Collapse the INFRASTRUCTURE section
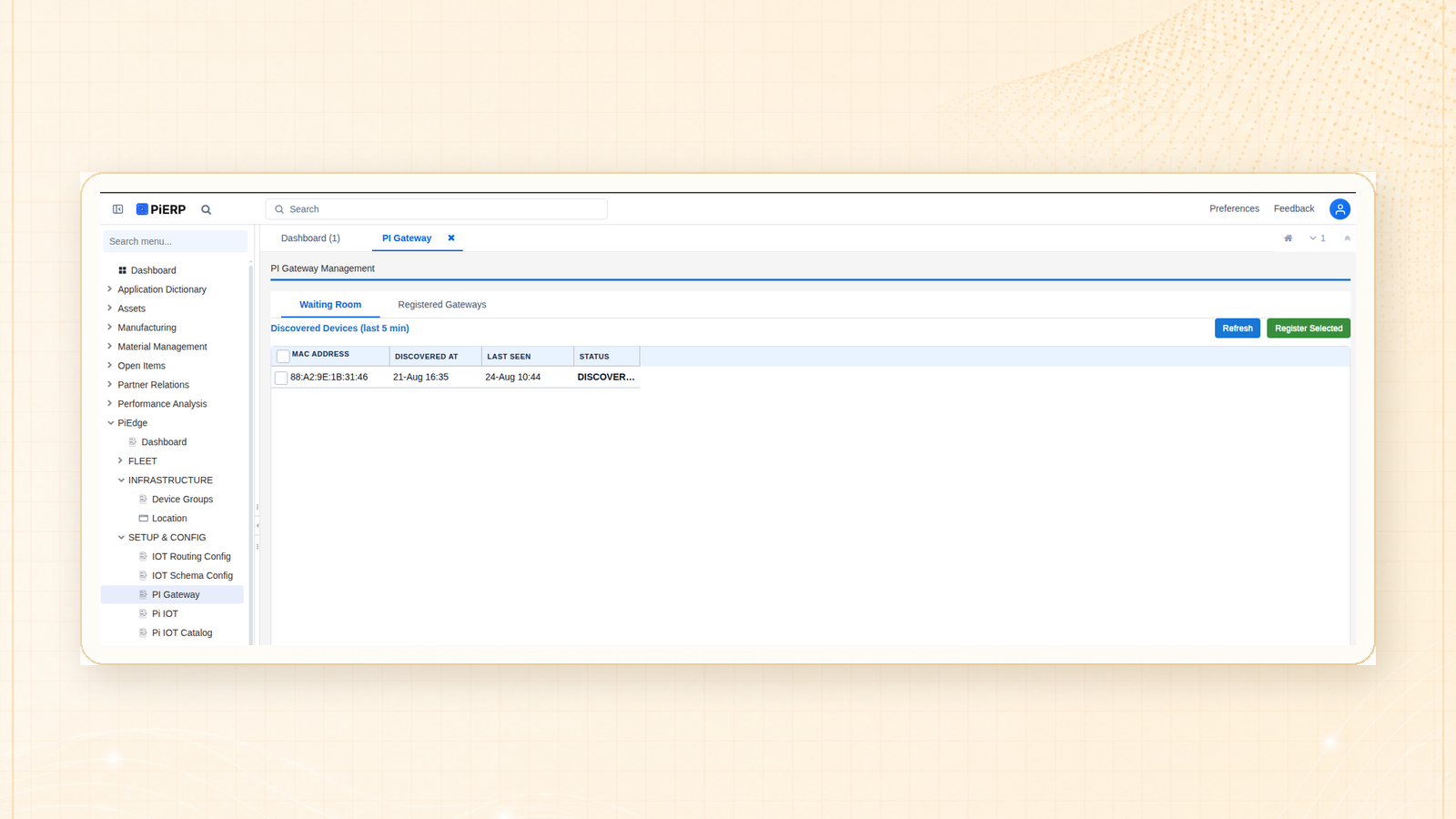This screenshot has width=1456, height=819. click(x=121, y=480)
